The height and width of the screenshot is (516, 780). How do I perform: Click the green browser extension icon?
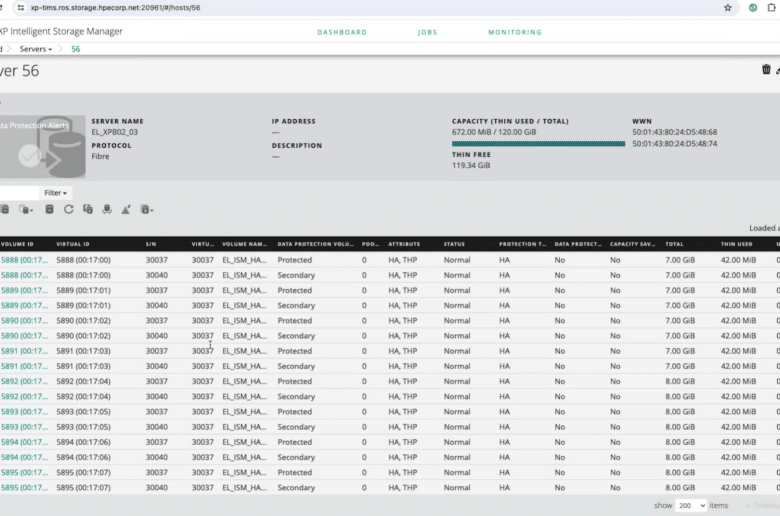753,7
